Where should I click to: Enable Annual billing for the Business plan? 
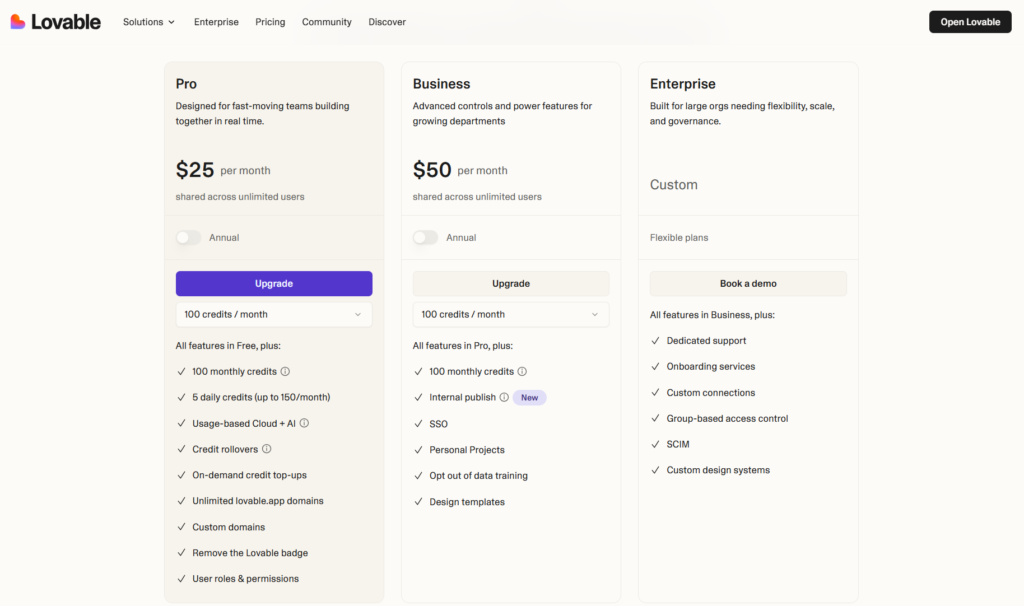click(x=424, y=237)
